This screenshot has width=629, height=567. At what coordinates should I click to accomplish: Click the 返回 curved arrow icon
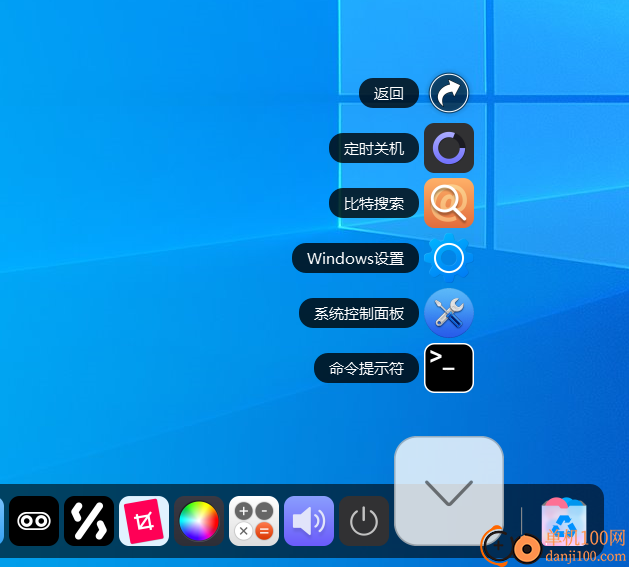[x=449, y=93]
